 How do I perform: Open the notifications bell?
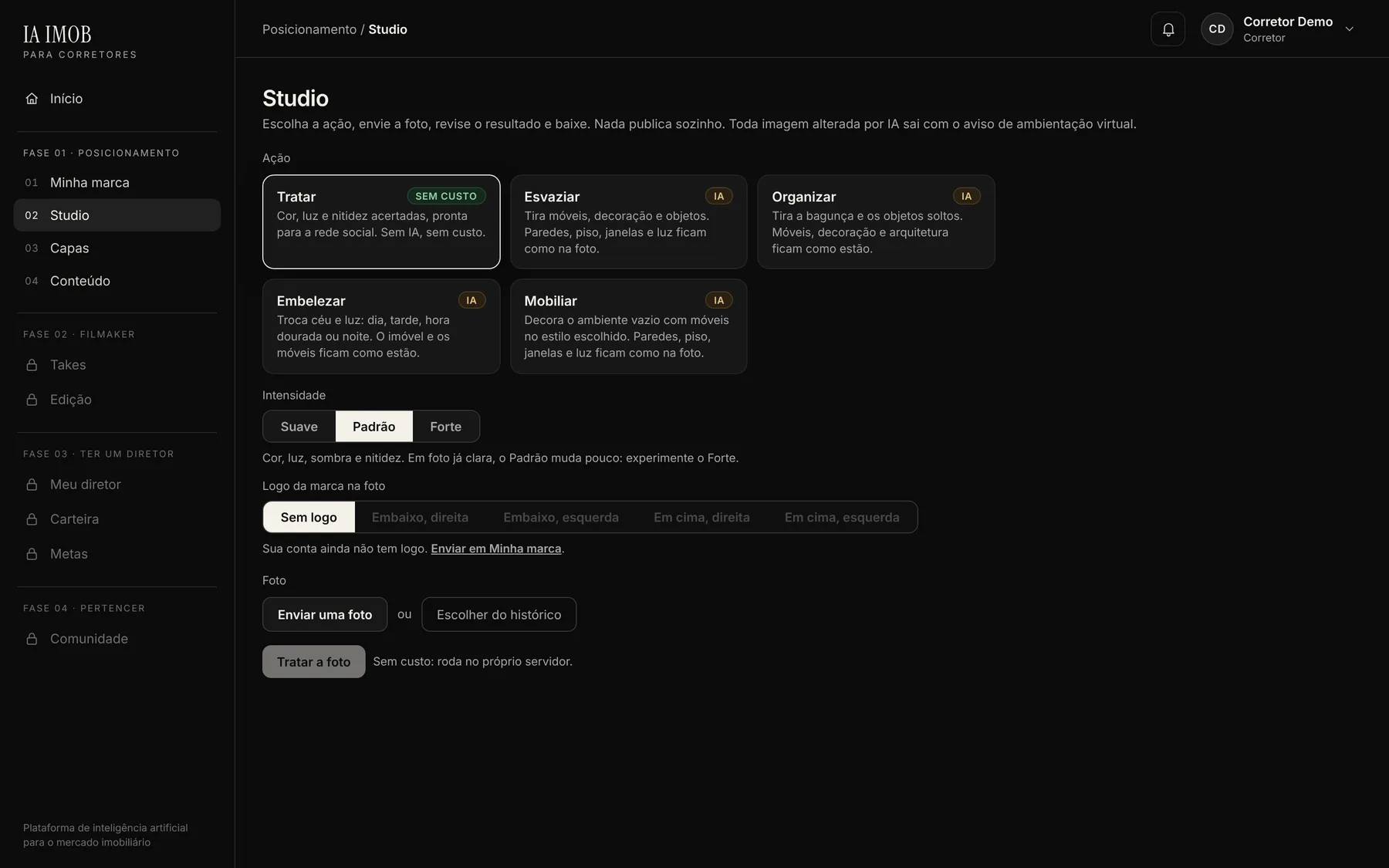[1168, 29]
